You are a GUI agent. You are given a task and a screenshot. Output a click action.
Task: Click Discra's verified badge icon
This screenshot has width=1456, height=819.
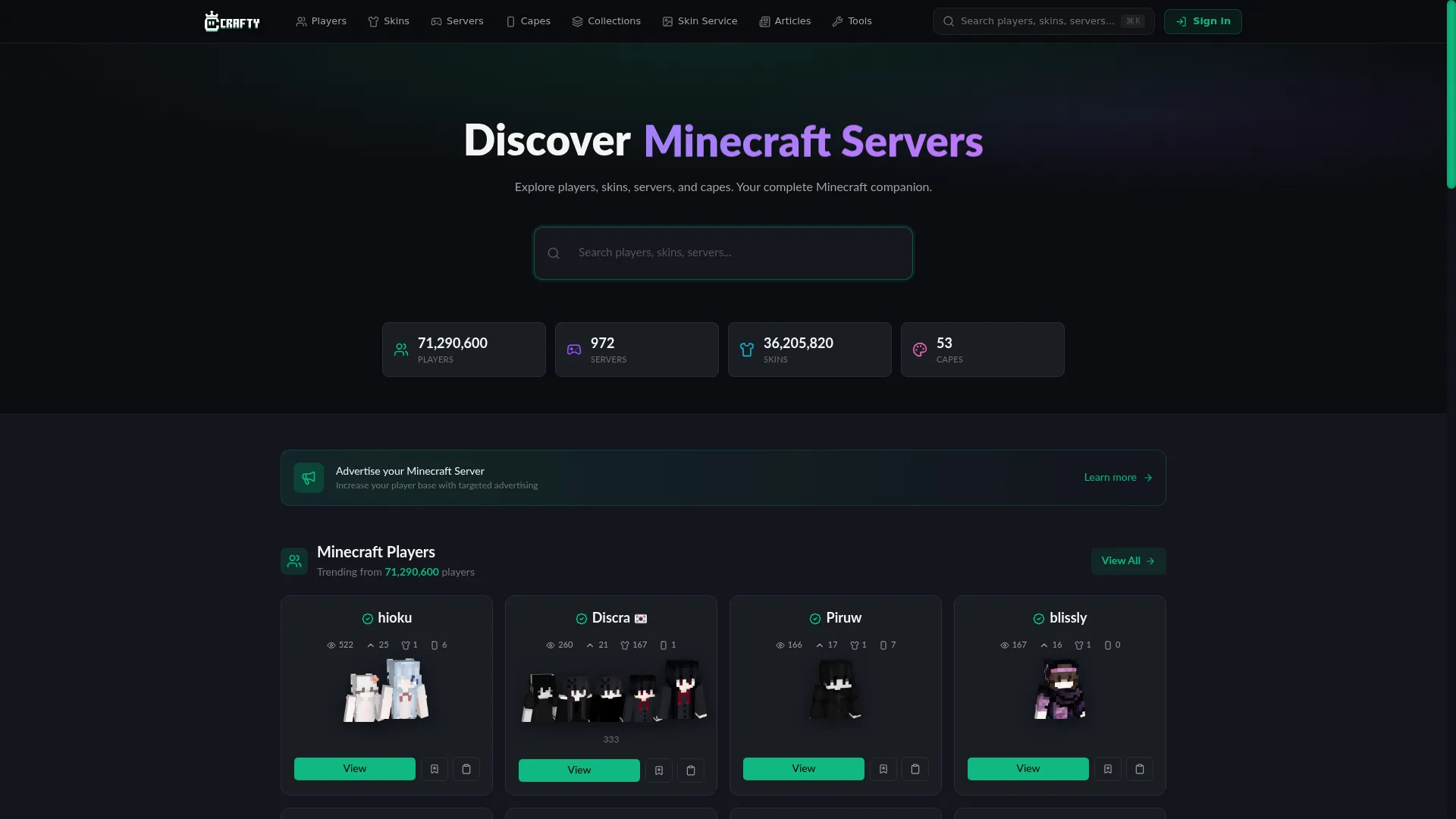point(582,619)
